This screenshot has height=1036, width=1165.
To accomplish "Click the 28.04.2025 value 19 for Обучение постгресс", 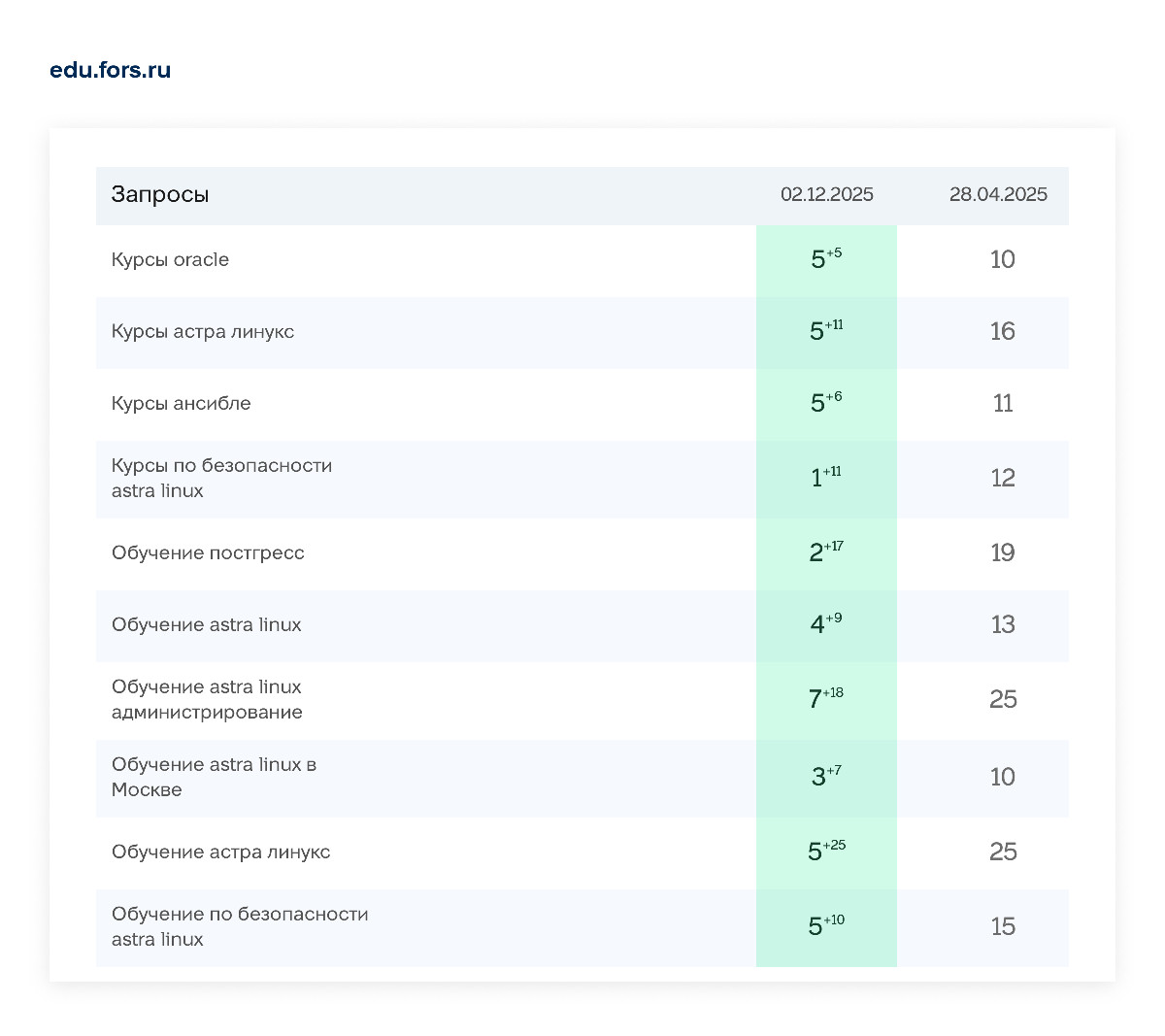I will [1002, 552].
